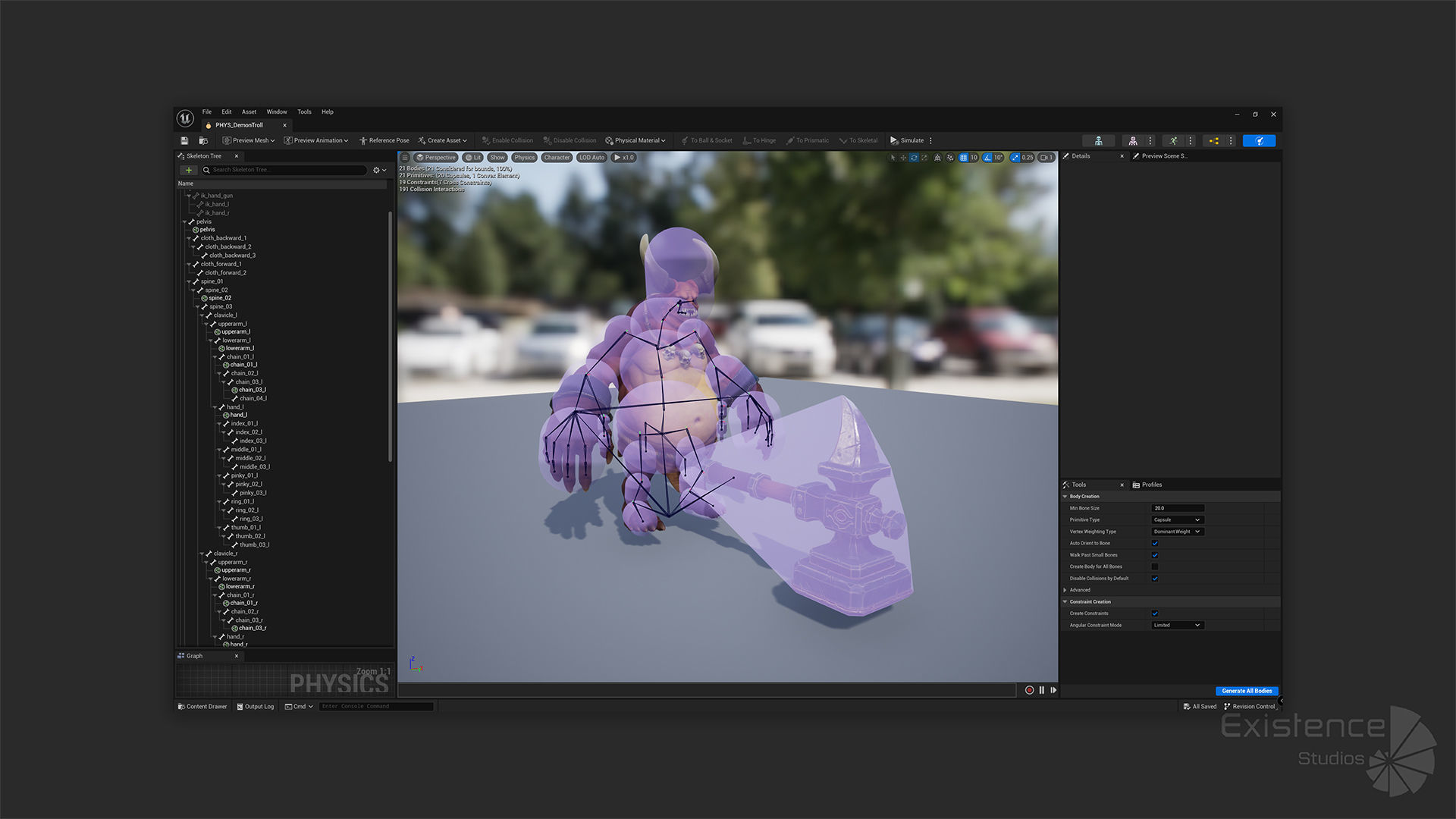Image resolution: width=1456 pixels, height=819 pixels.
Task: Click the save asset floppy icon
Action: click(184, 140)
